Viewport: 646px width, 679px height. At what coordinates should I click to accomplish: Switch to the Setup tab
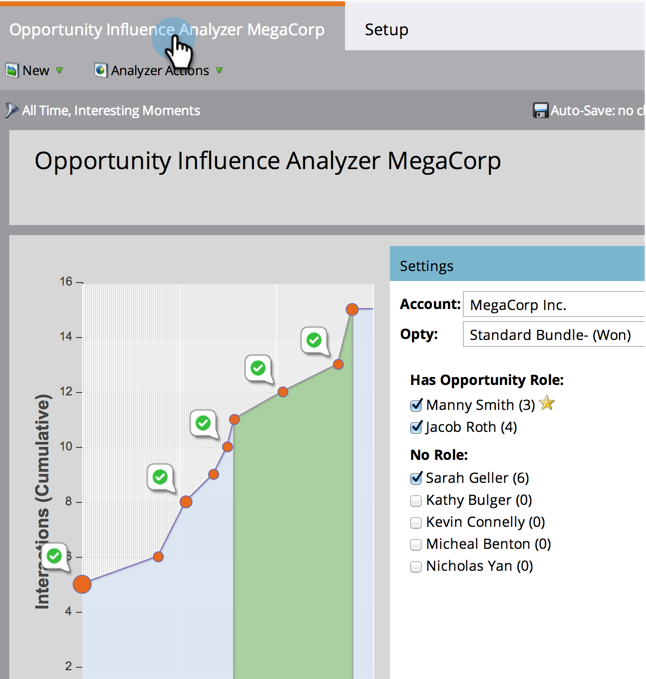(386, 29)
